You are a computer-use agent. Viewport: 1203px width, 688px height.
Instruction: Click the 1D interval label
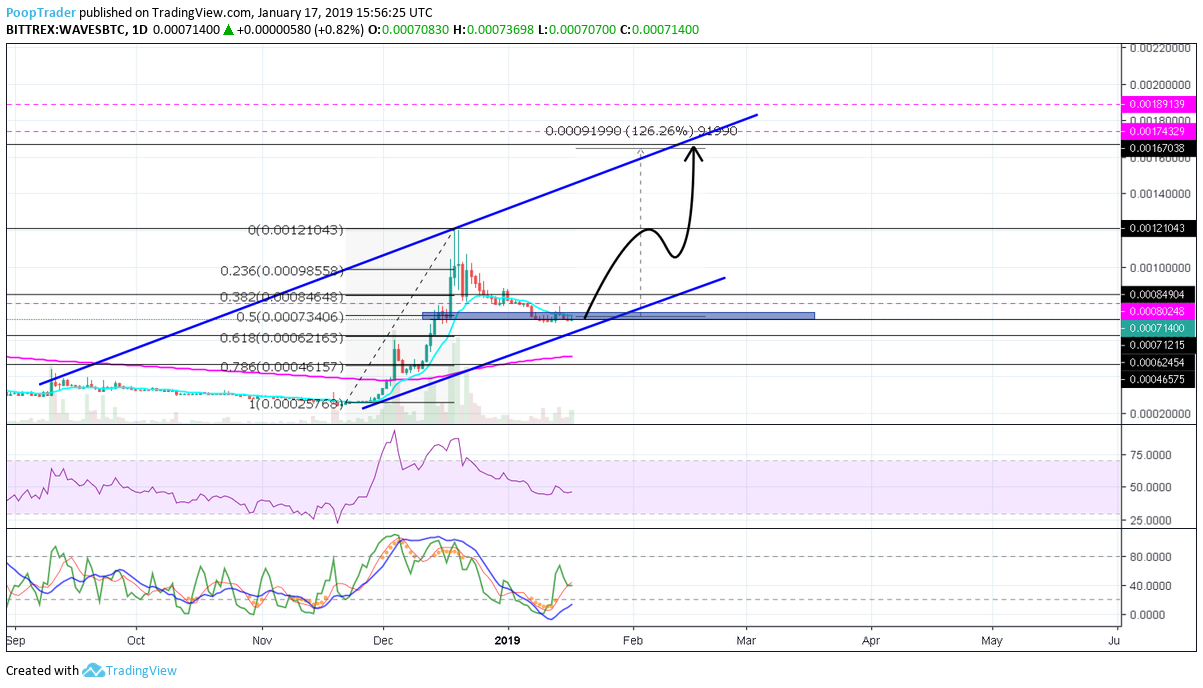tap(139, 30)
